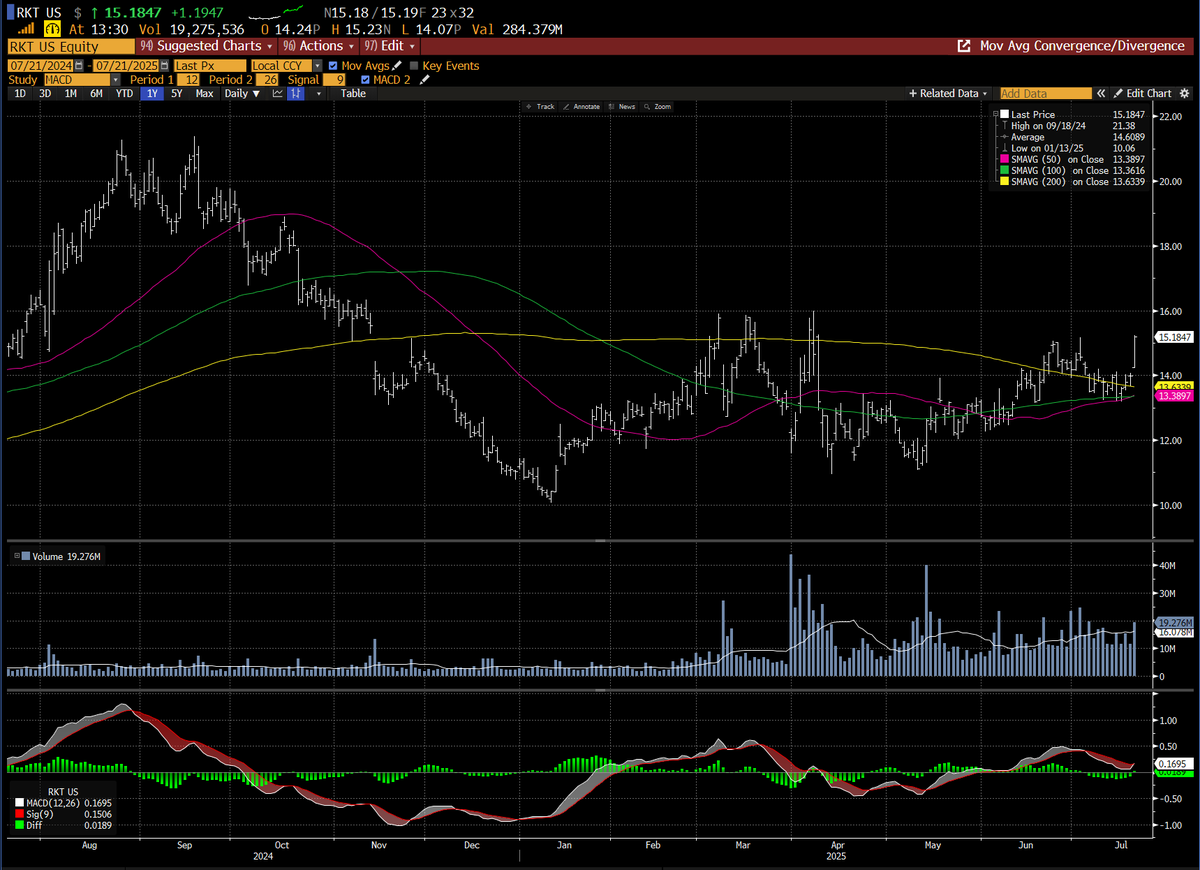
Task: Switch to the Table view
Action: (x=353, y=93)
